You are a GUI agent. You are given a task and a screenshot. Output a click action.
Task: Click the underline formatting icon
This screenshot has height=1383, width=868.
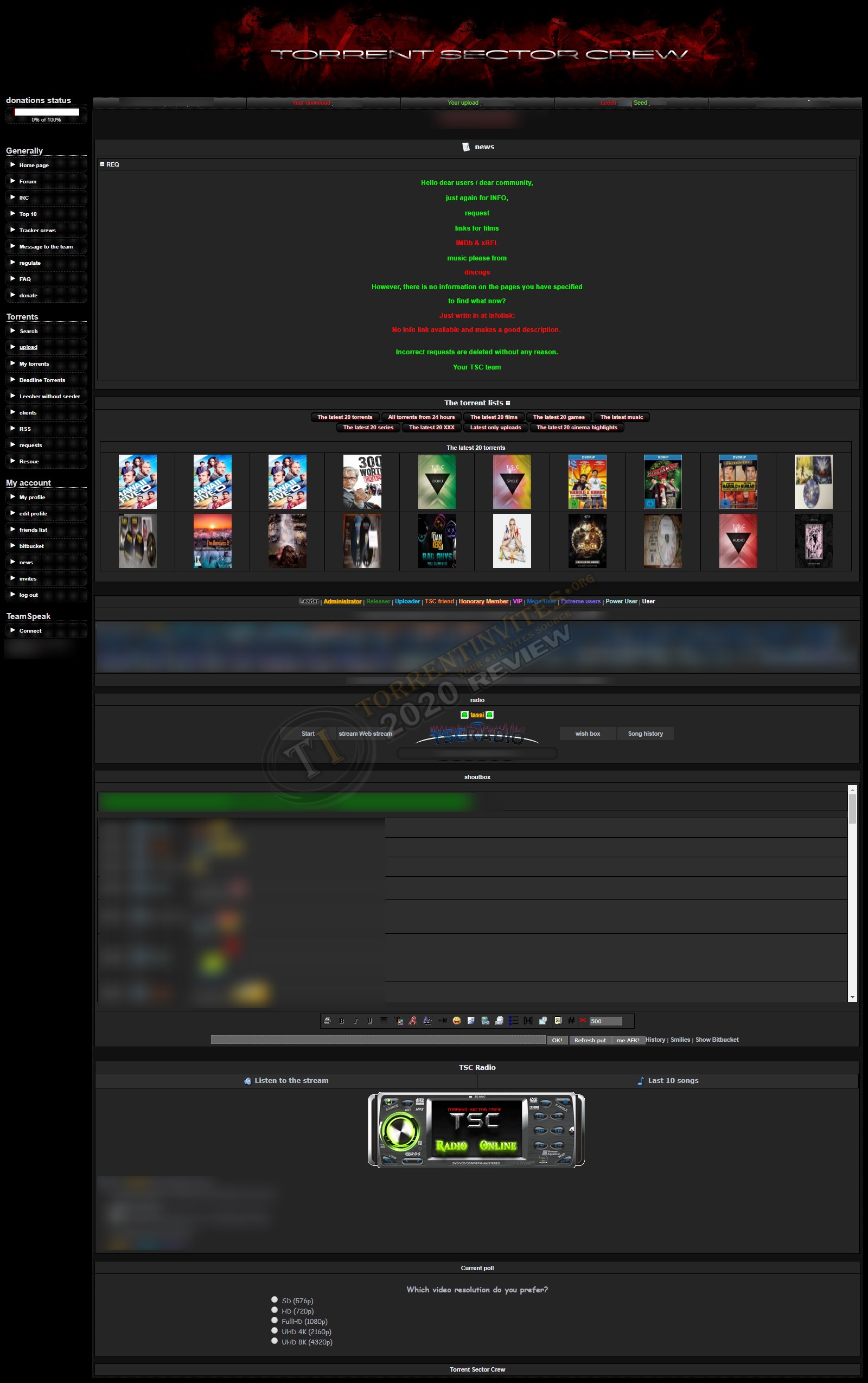[369, 1021]
